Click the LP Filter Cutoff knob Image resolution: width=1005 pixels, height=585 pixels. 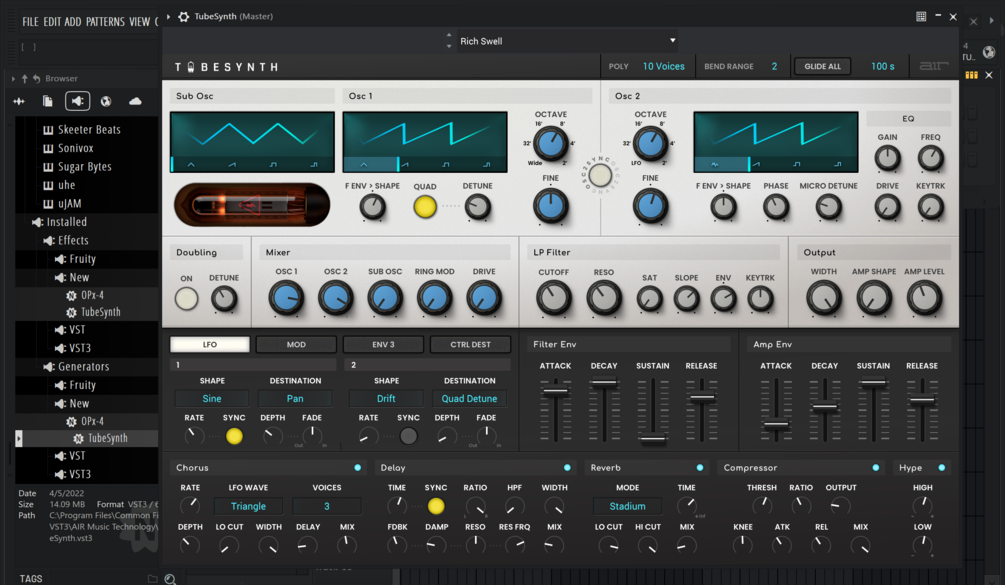(x=553, y=298)
